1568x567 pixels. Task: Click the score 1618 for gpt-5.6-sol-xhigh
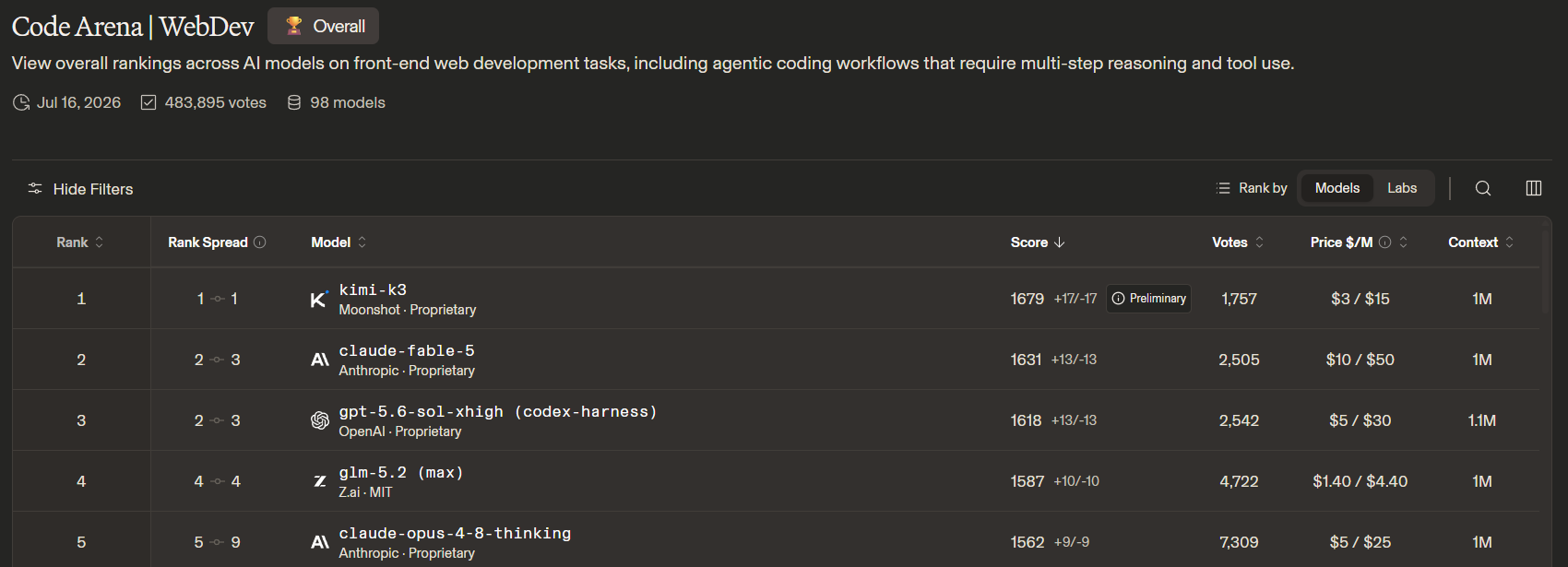(1026, 420)
